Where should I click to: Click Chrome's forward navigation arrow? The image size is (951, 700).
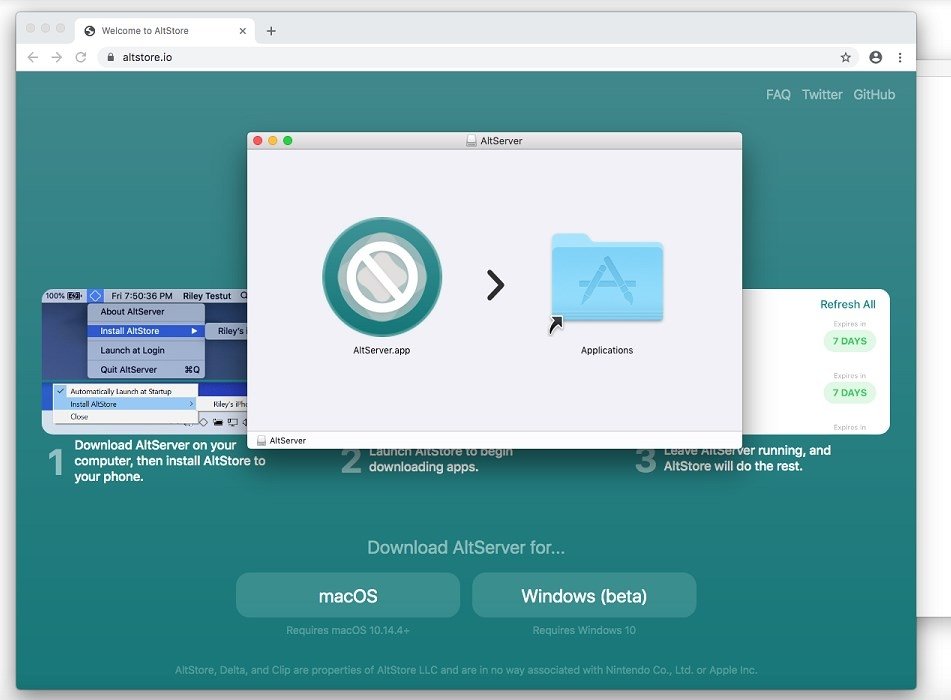pos(56,57)
